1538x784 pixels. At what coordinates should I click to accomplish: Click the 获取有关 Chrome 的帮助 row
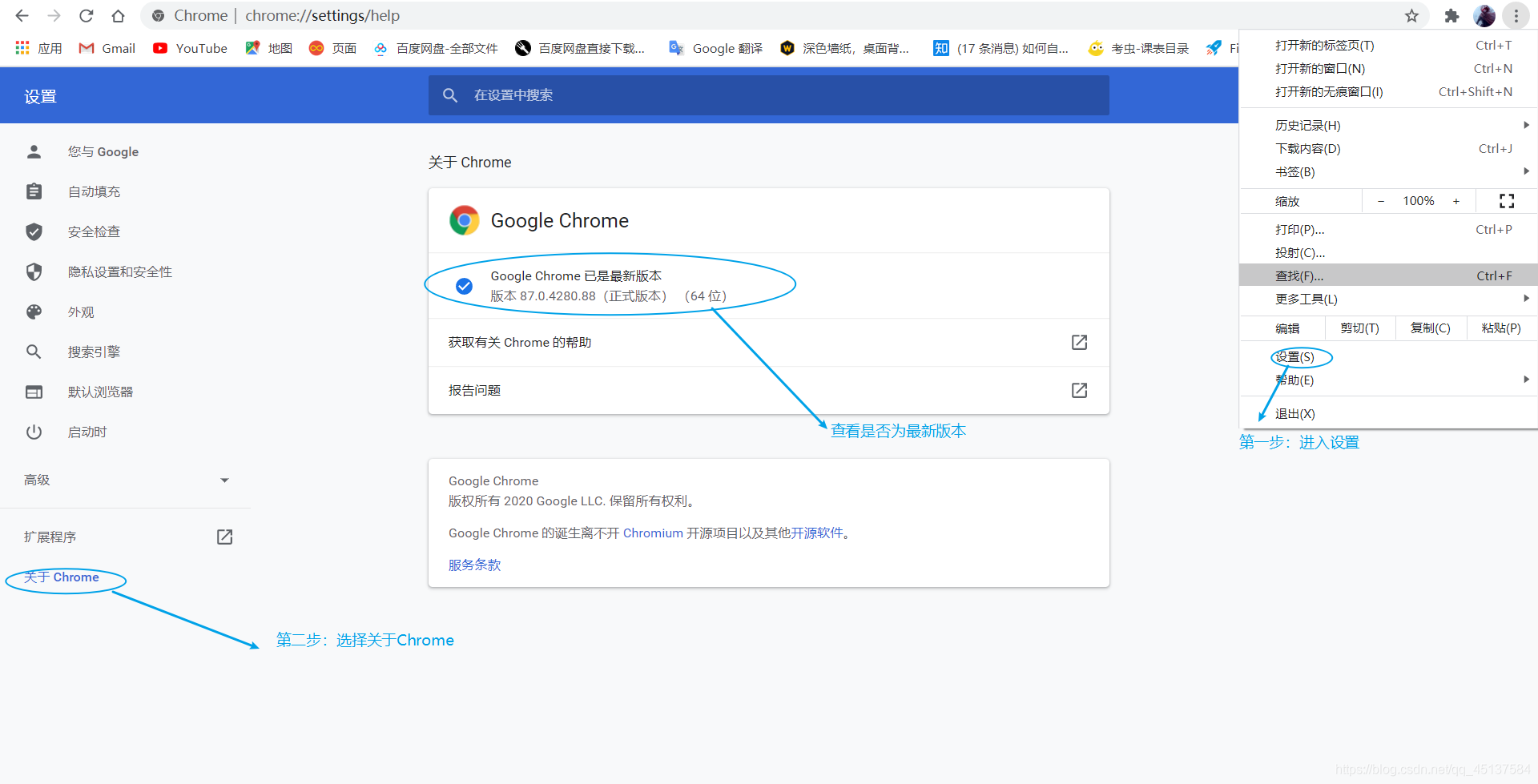point(769,343)
